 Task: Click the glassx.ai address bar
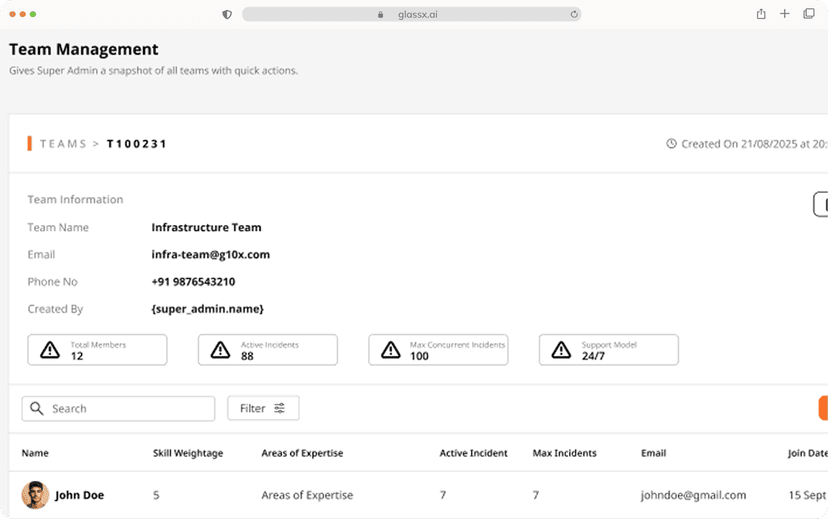(x=411, y=14)
